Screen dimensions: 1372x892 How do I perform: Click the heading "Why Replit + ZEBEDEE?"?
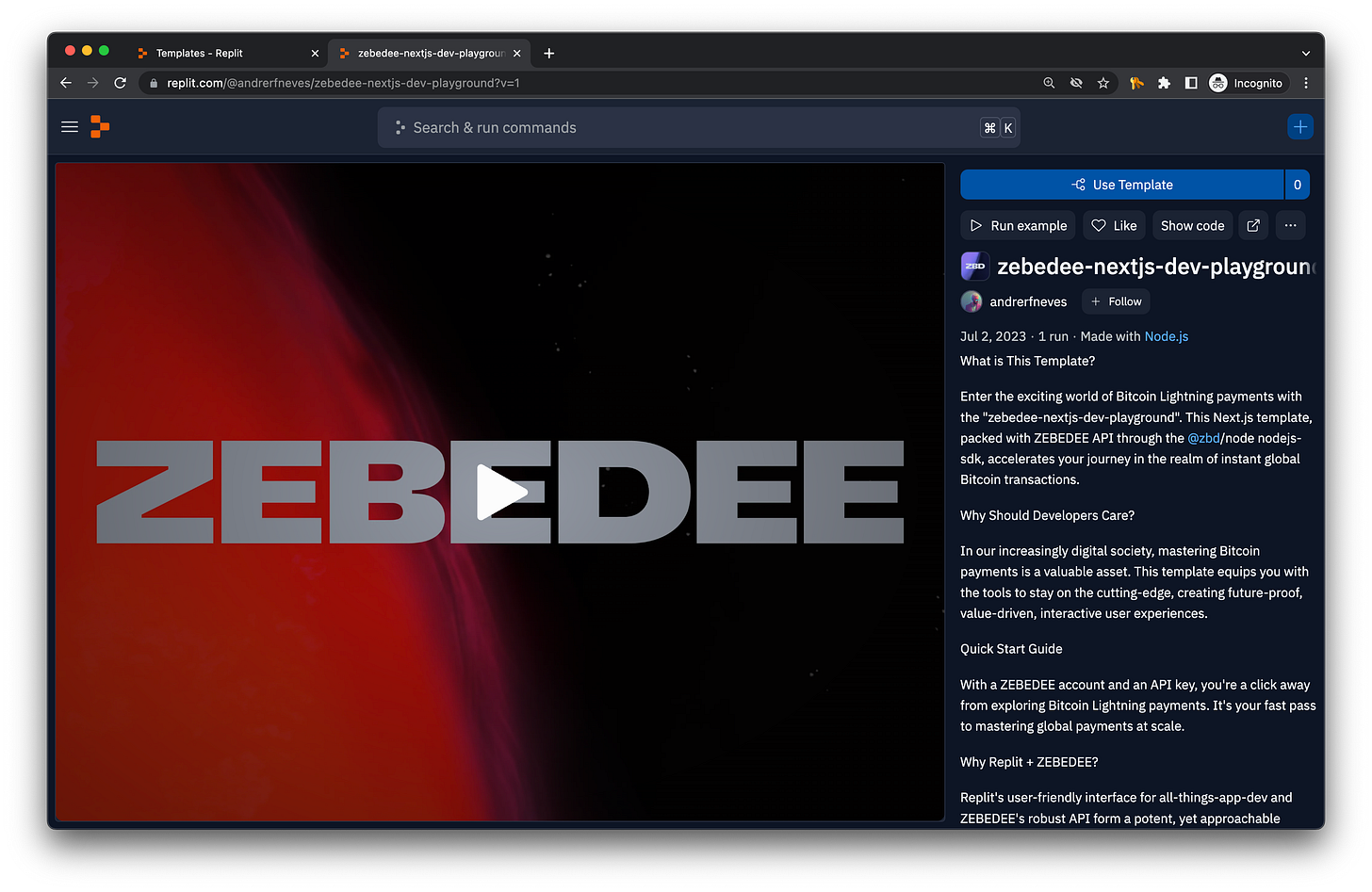tap(1029, 762)
